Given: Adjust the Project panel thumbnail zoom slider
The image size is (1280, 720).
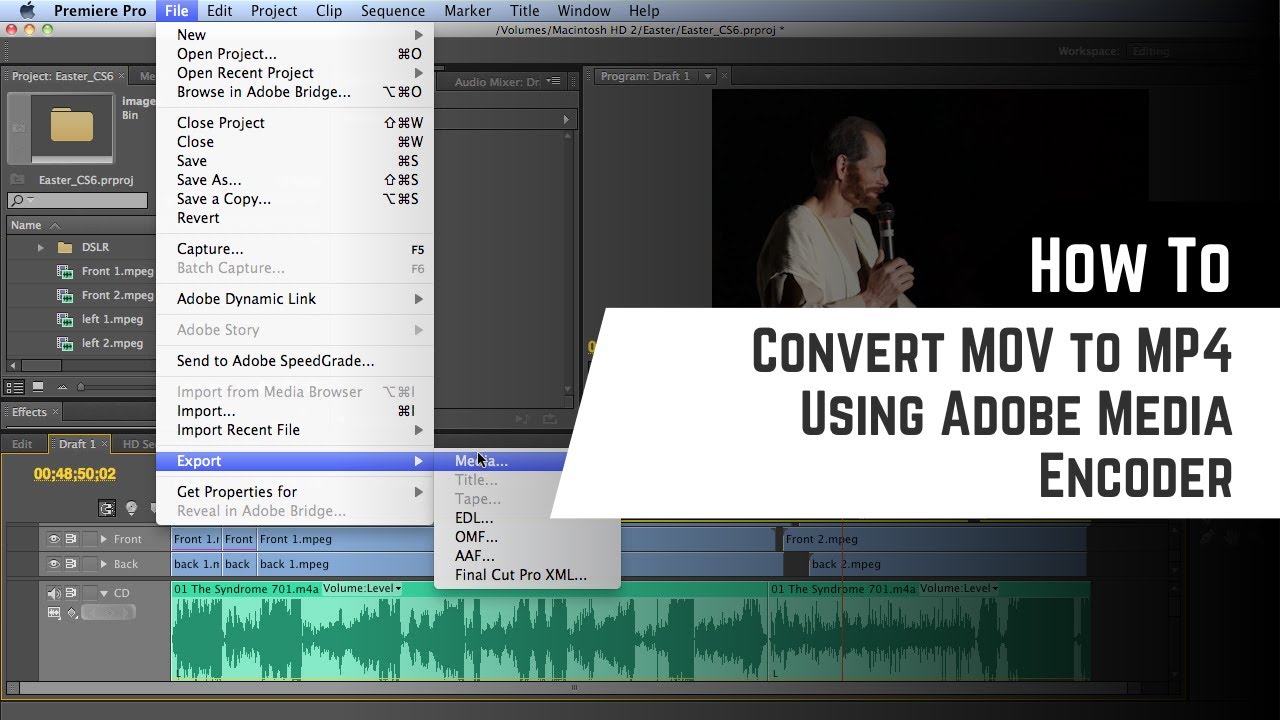Looking at the screenshot, I should [x=81, y=387].
